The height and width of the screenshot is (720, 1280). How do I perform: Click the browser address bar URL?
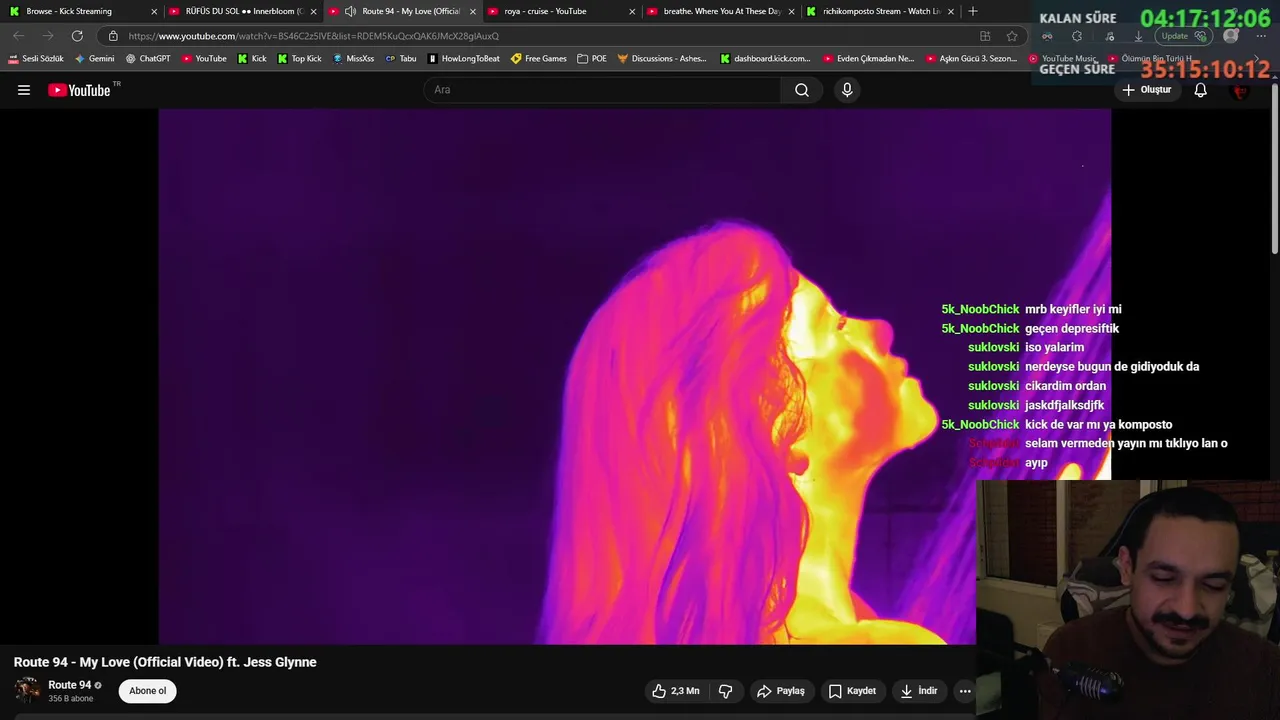(x=314, y=36)
